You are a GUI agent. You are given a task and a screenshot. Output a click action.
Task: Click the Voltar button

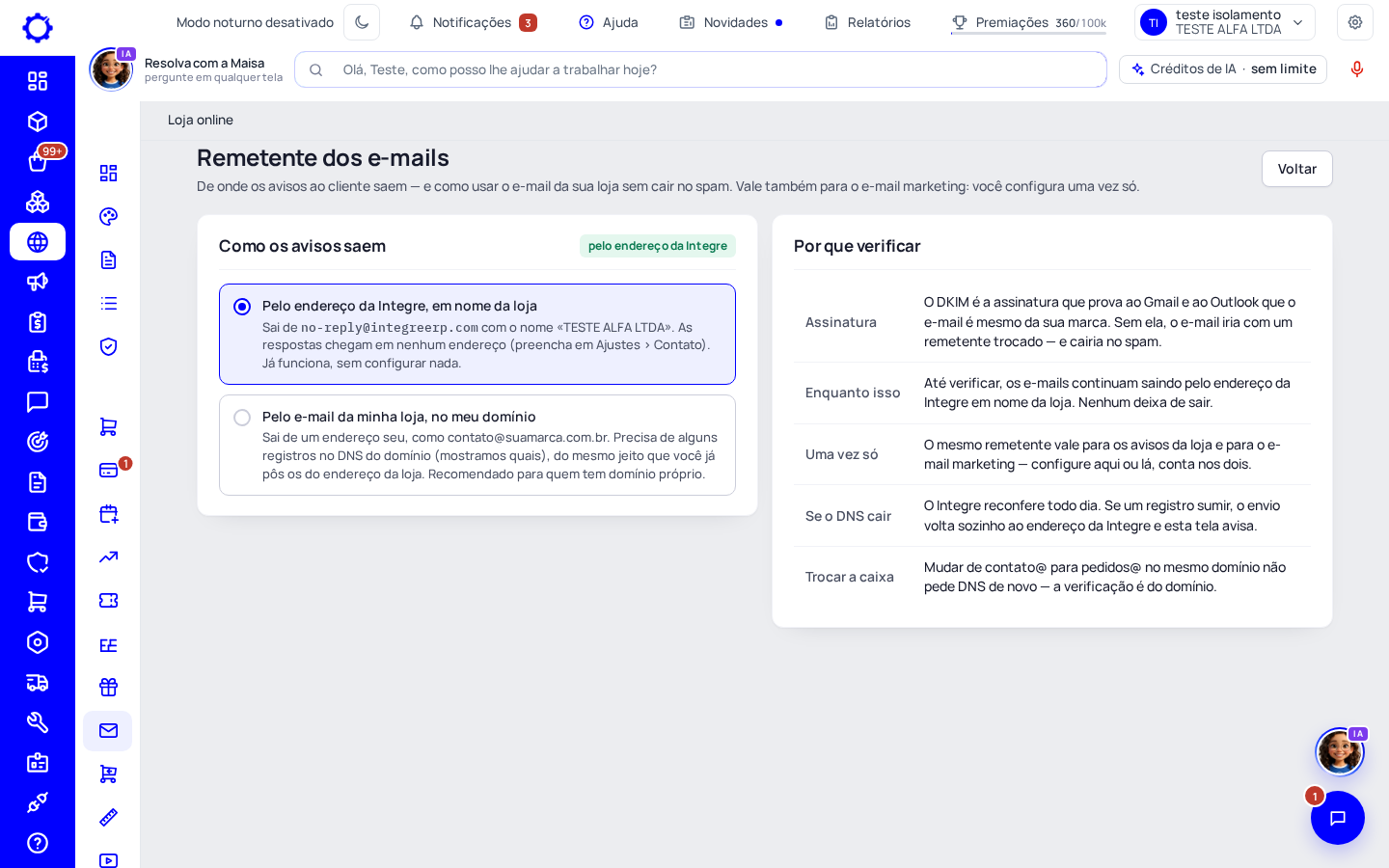1296,169
